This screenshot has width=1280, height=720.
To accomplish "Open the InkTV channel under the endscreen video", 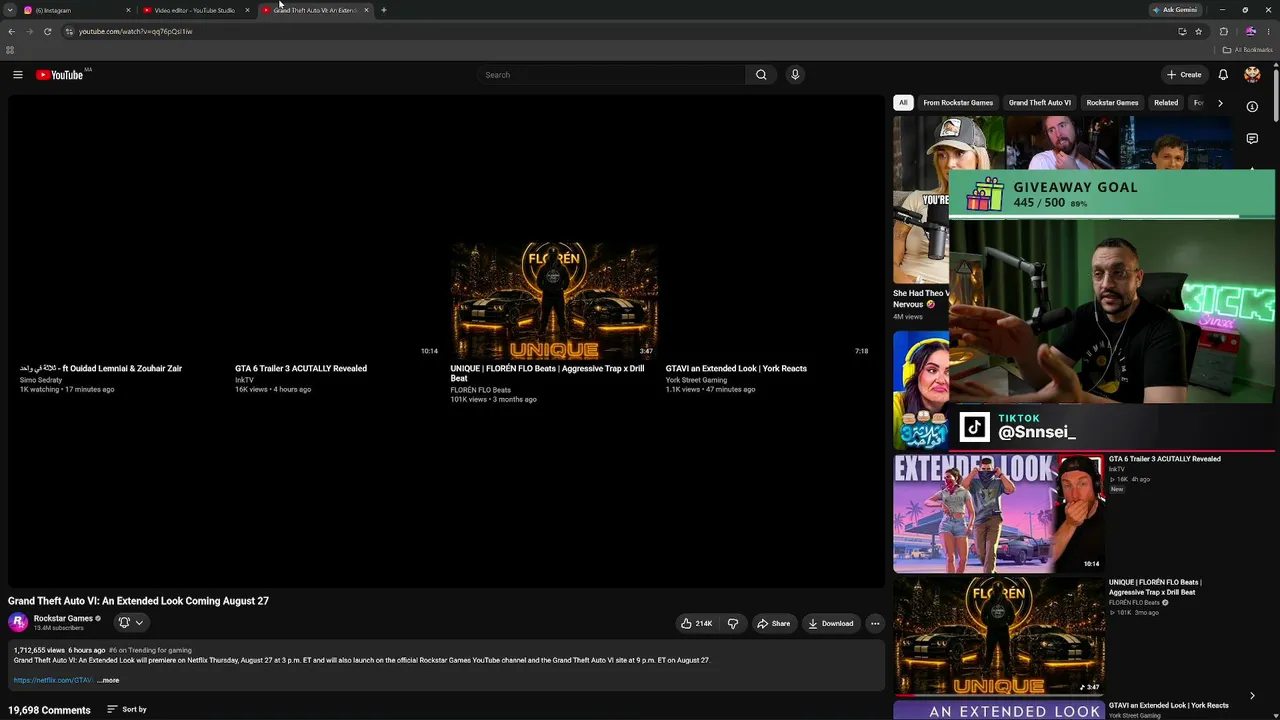I will coord(244,380).
